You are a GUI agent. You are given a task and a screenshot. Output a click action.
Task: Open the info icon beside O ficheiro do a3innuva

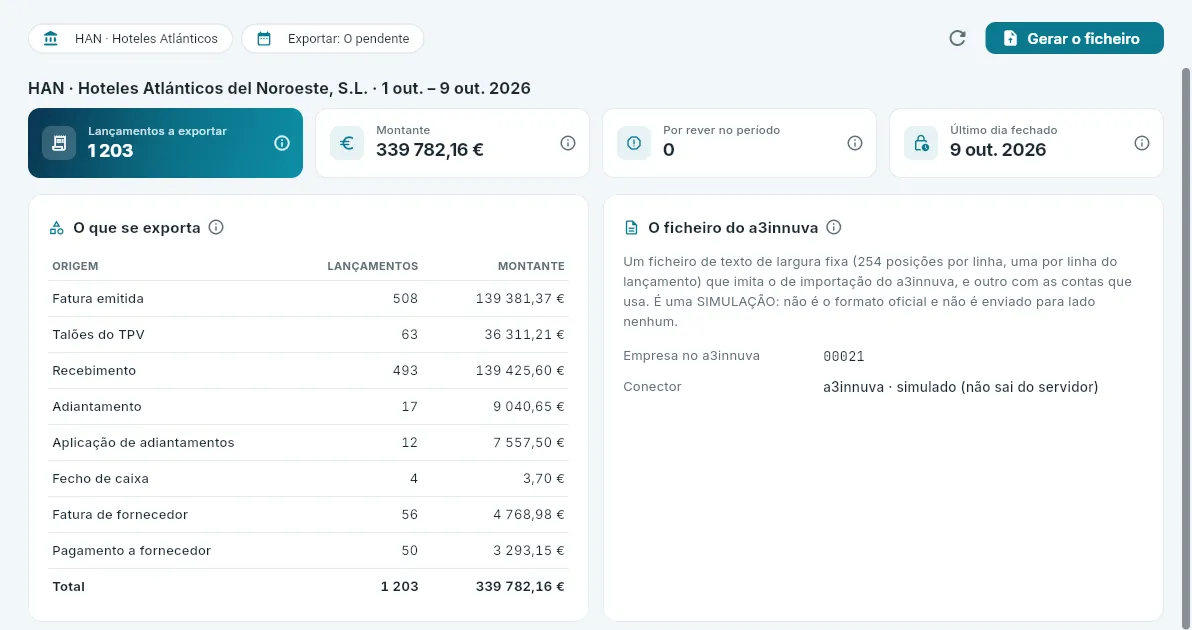point(833,227)
